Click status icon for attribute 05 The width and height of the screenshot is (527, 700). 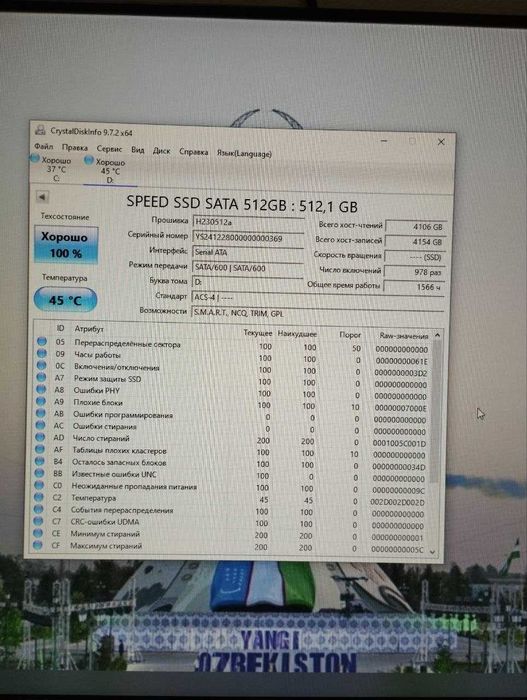(42, 342)
